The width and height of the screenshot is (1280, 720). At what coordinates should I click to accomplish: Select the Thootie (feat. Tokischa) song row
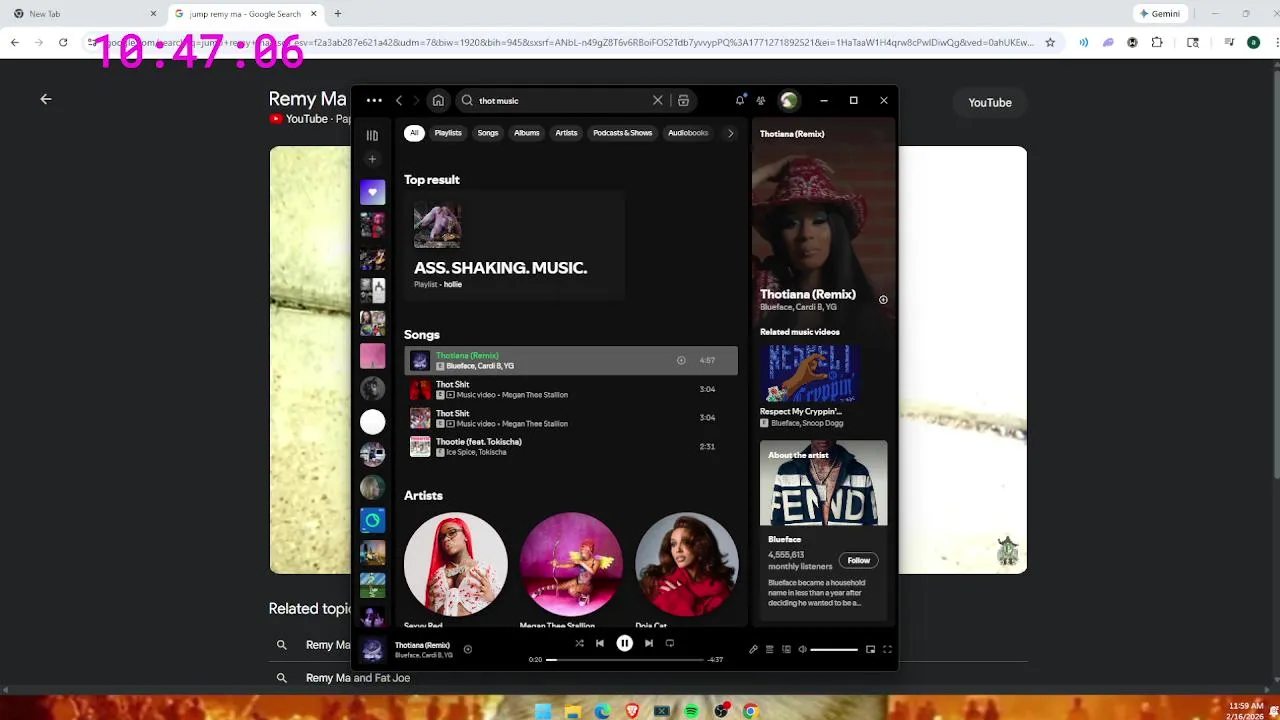click(571, 446)
